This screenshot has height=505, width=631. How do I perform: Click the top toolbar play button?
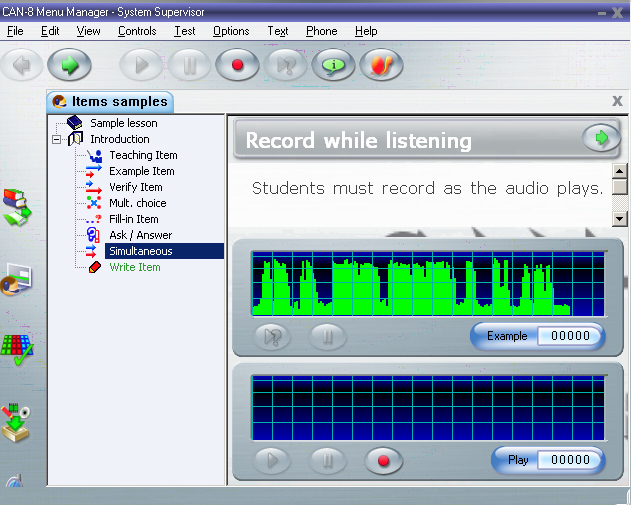tap(141, 65)
